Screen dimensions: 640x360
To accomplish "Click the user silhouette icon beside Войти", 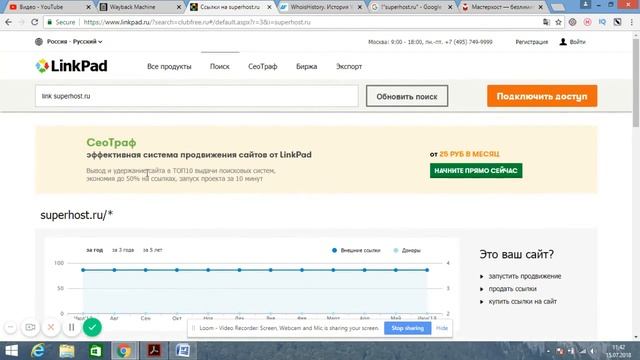I will click(563, 42).
